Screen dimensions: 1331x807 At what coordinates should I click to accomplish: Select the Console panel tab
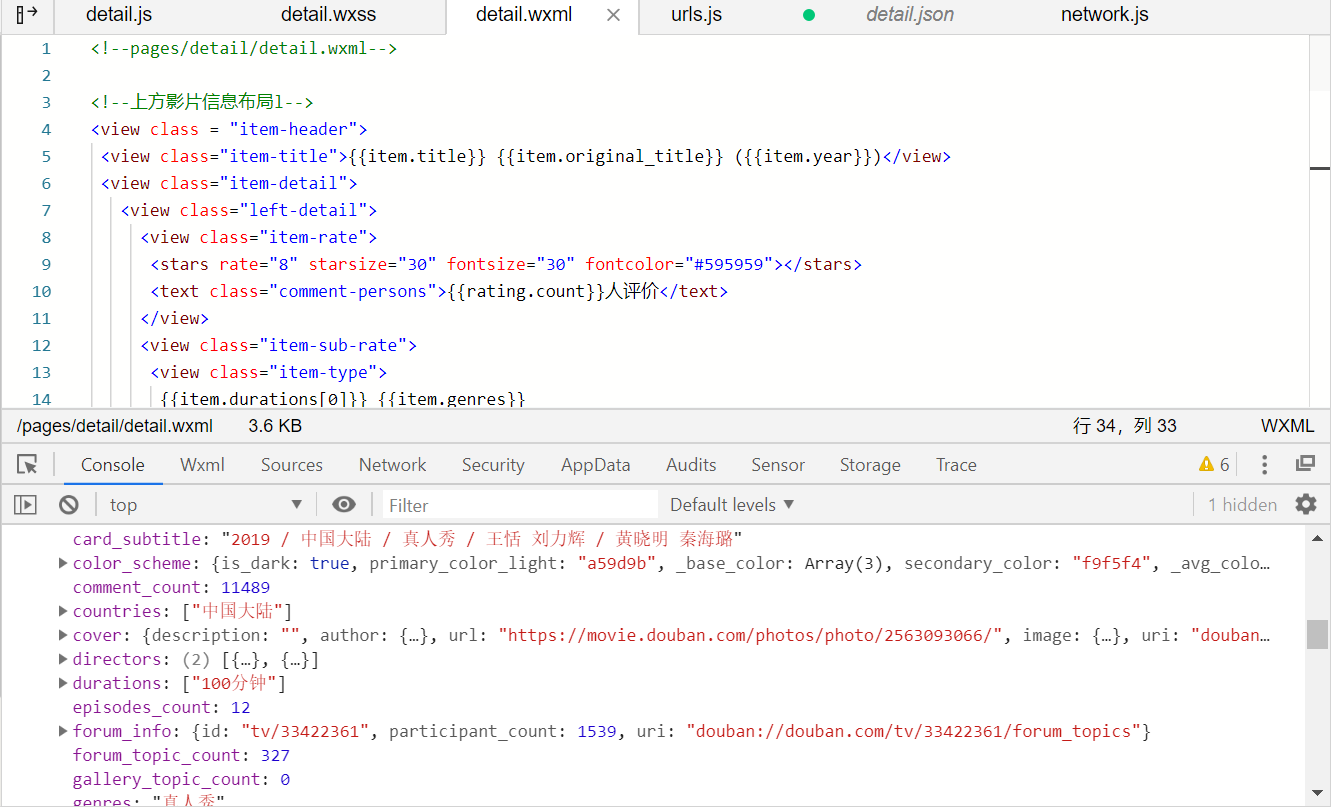[x=113, y=465]
